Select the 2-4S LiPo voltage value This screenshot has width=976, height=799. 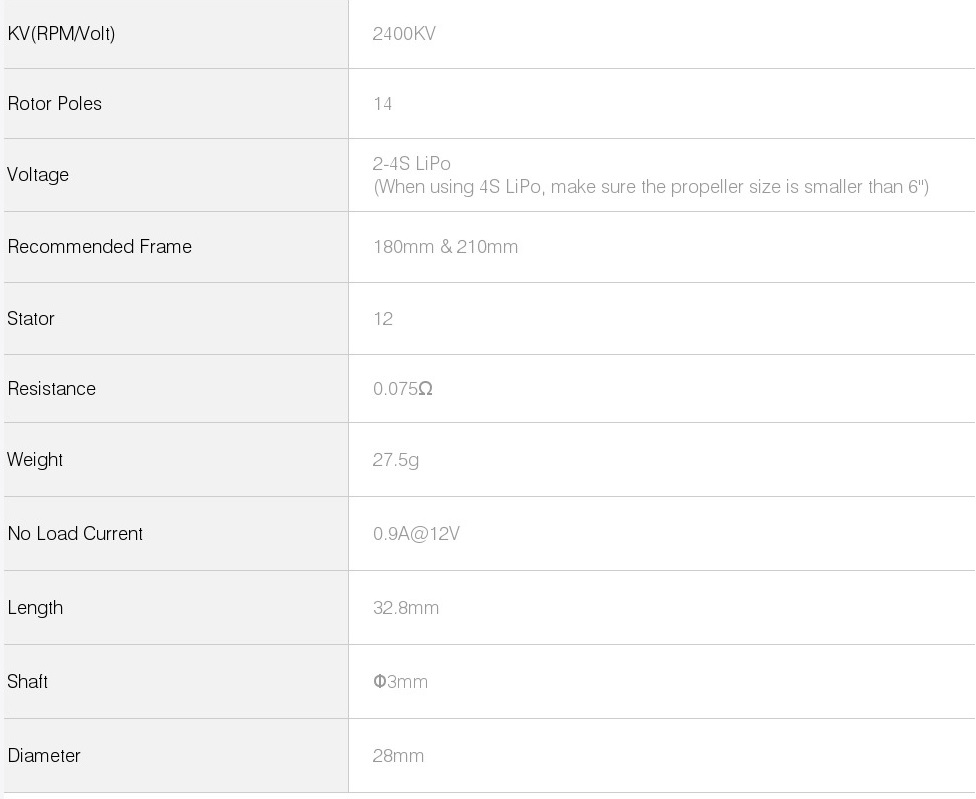[x=412, y=163]
